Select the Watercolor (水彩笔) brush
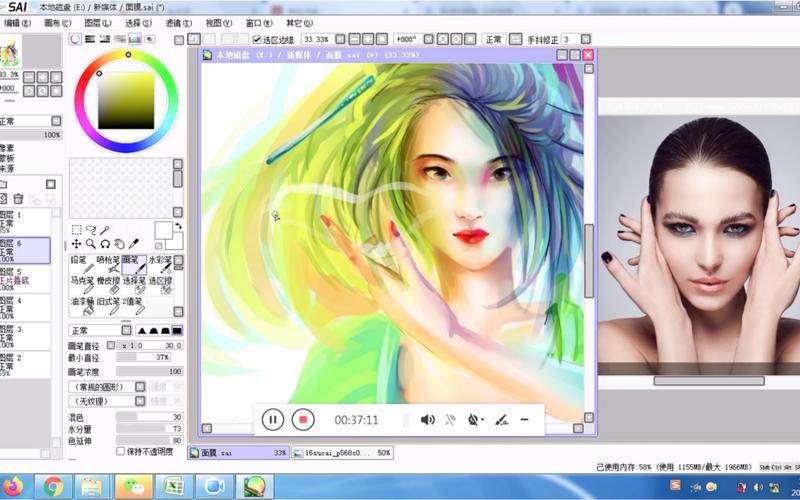Image resolution: width=800 pixels, height=500 pixels. [x=160, y=264]
